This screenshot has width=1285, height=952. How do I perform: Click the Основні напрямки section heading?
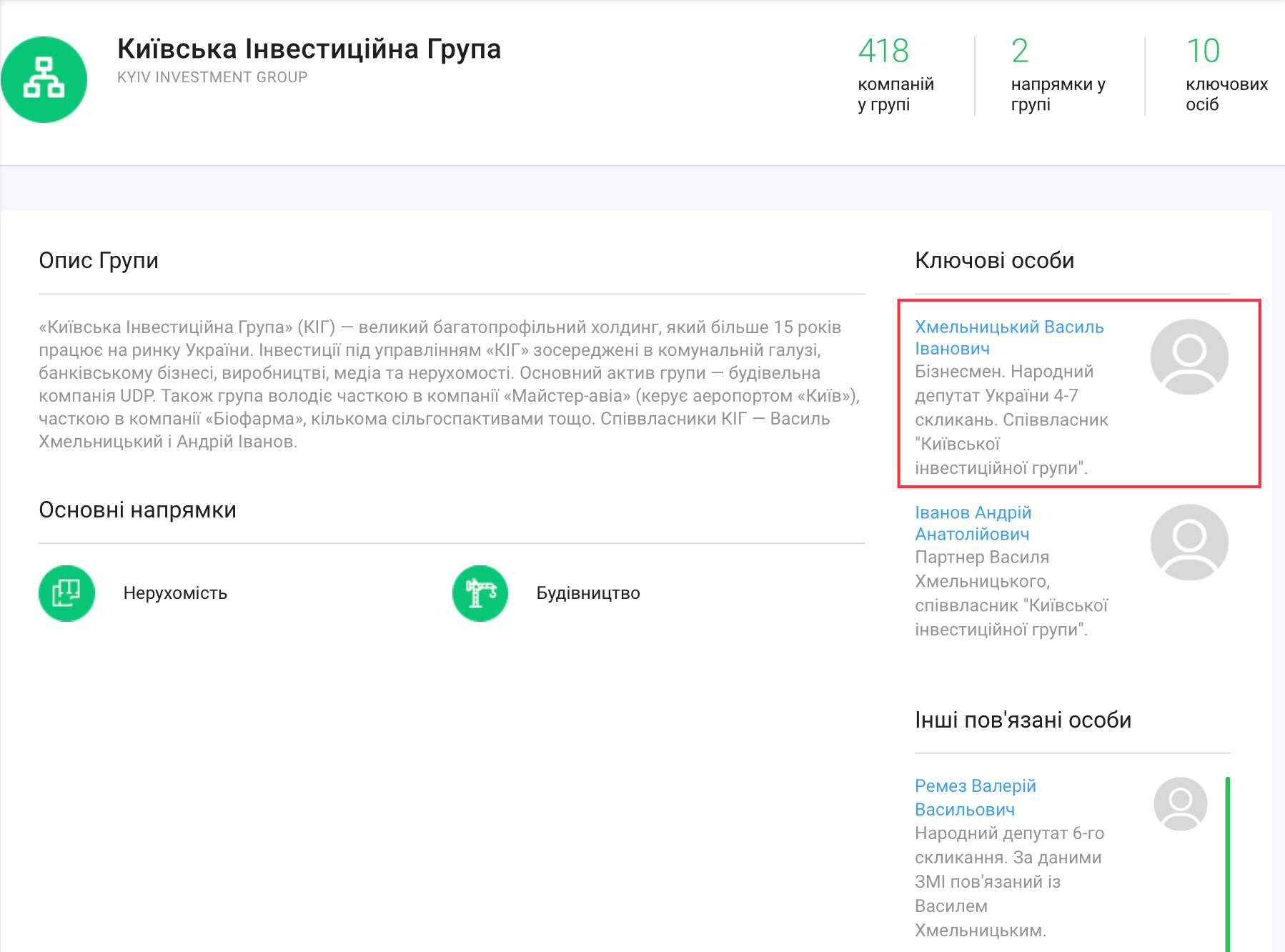pyautogui.click(x=137, y=510)
